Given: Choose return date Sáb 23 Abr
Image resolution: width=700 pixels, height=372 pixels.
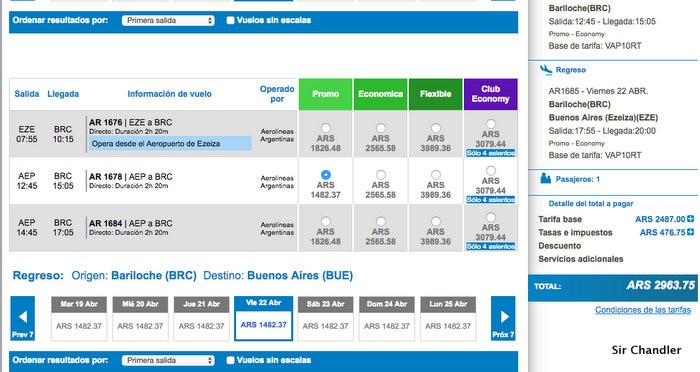Looking at the screenshot, I should point(325,318).
